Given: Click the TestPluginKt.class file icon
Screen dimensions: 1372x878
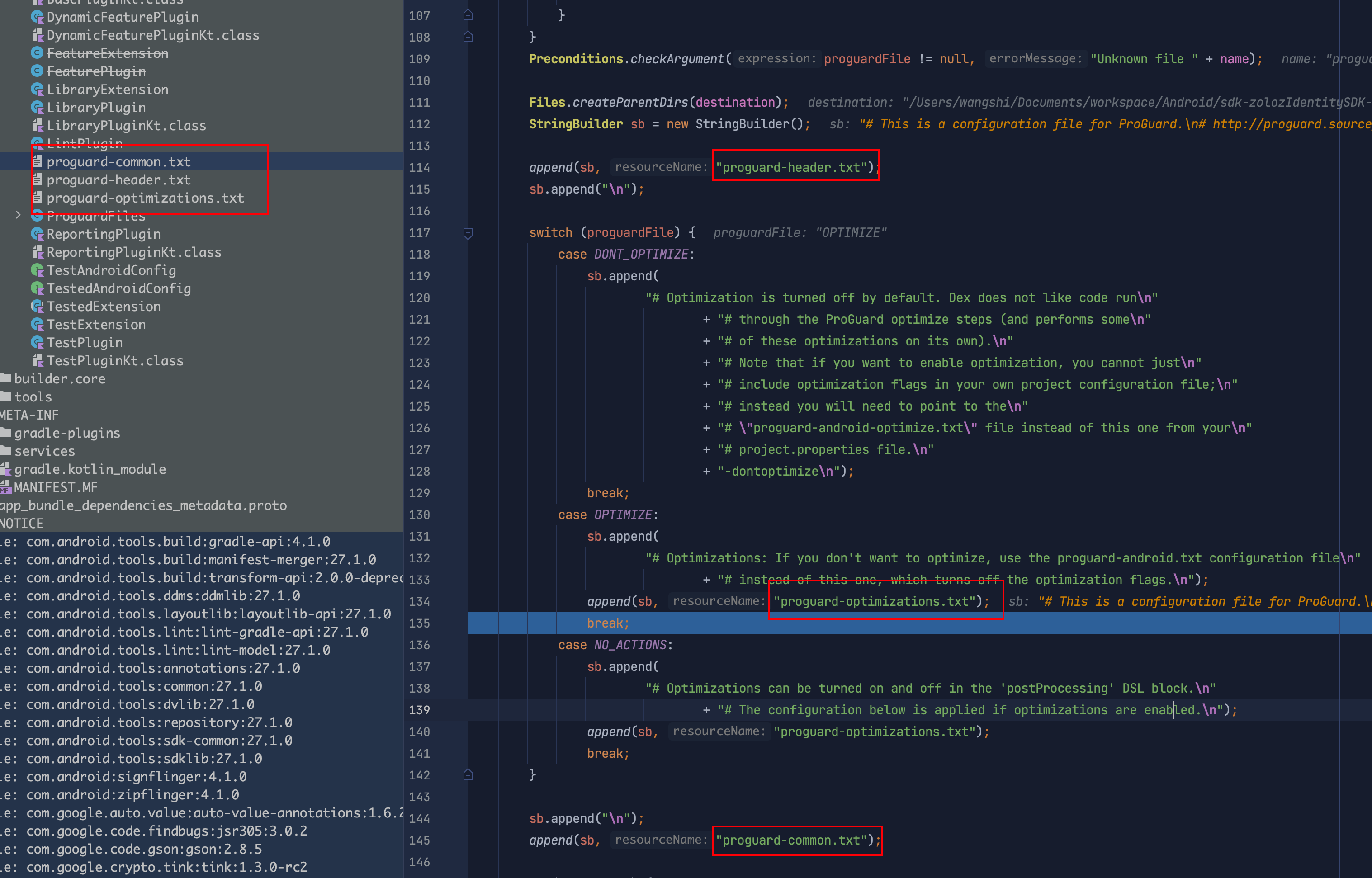Looking at the screenshot, I should (x=37, y=360).
